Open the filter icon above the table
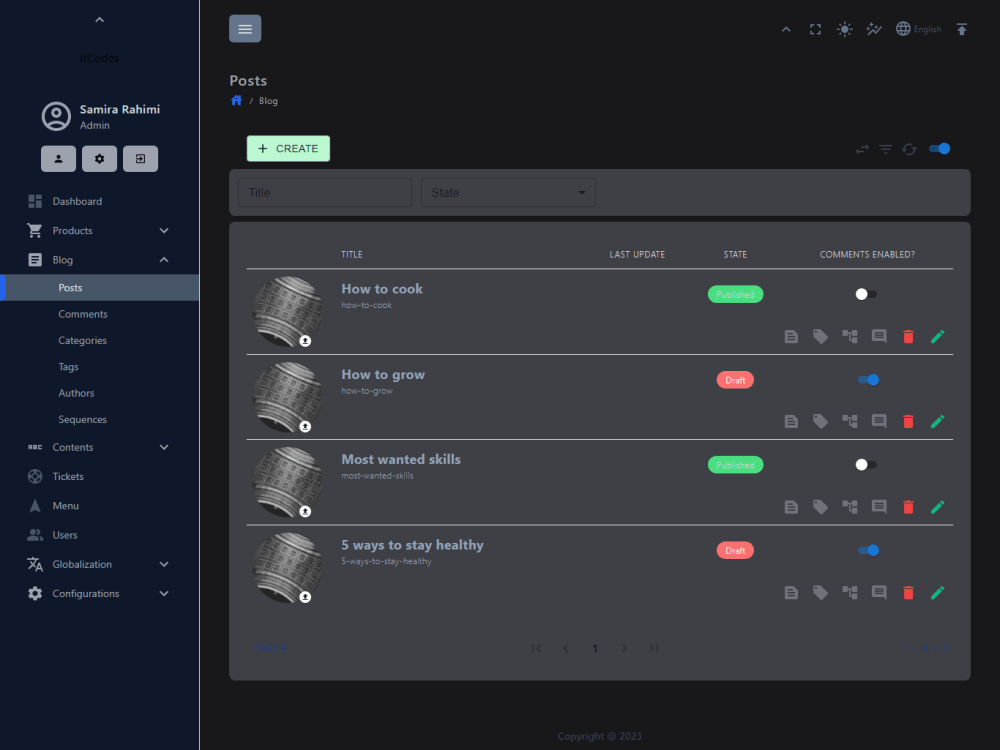This screenshot has width=1000, height=750. (x=885, y=148)
